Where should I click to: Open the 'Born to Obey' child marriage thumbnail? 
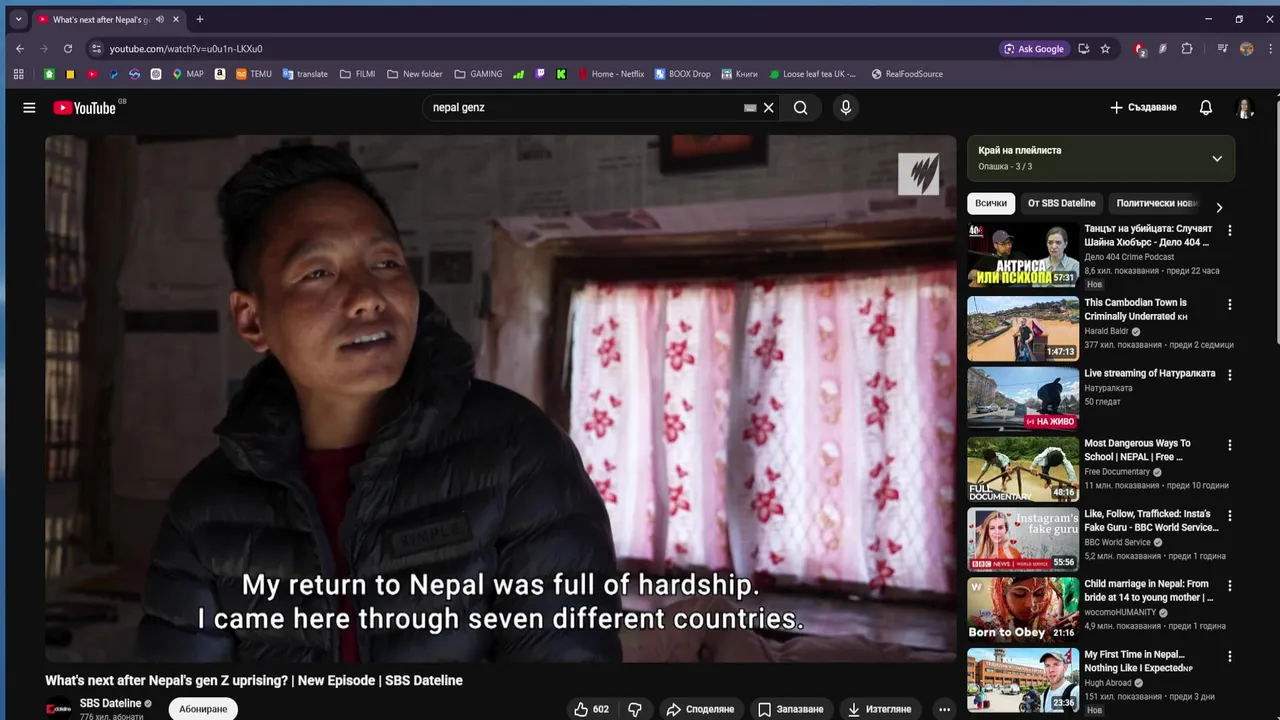pos(1022,609)
